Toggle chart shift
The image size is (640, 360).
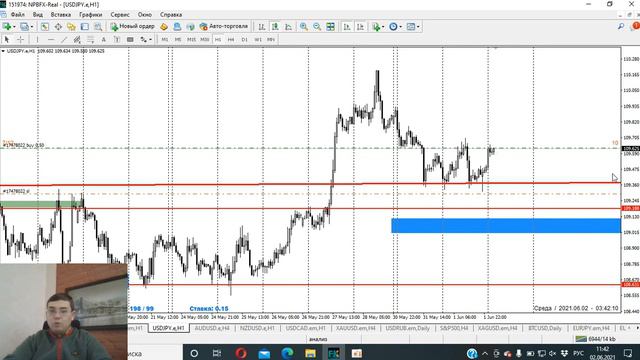(x=360, y=27)
